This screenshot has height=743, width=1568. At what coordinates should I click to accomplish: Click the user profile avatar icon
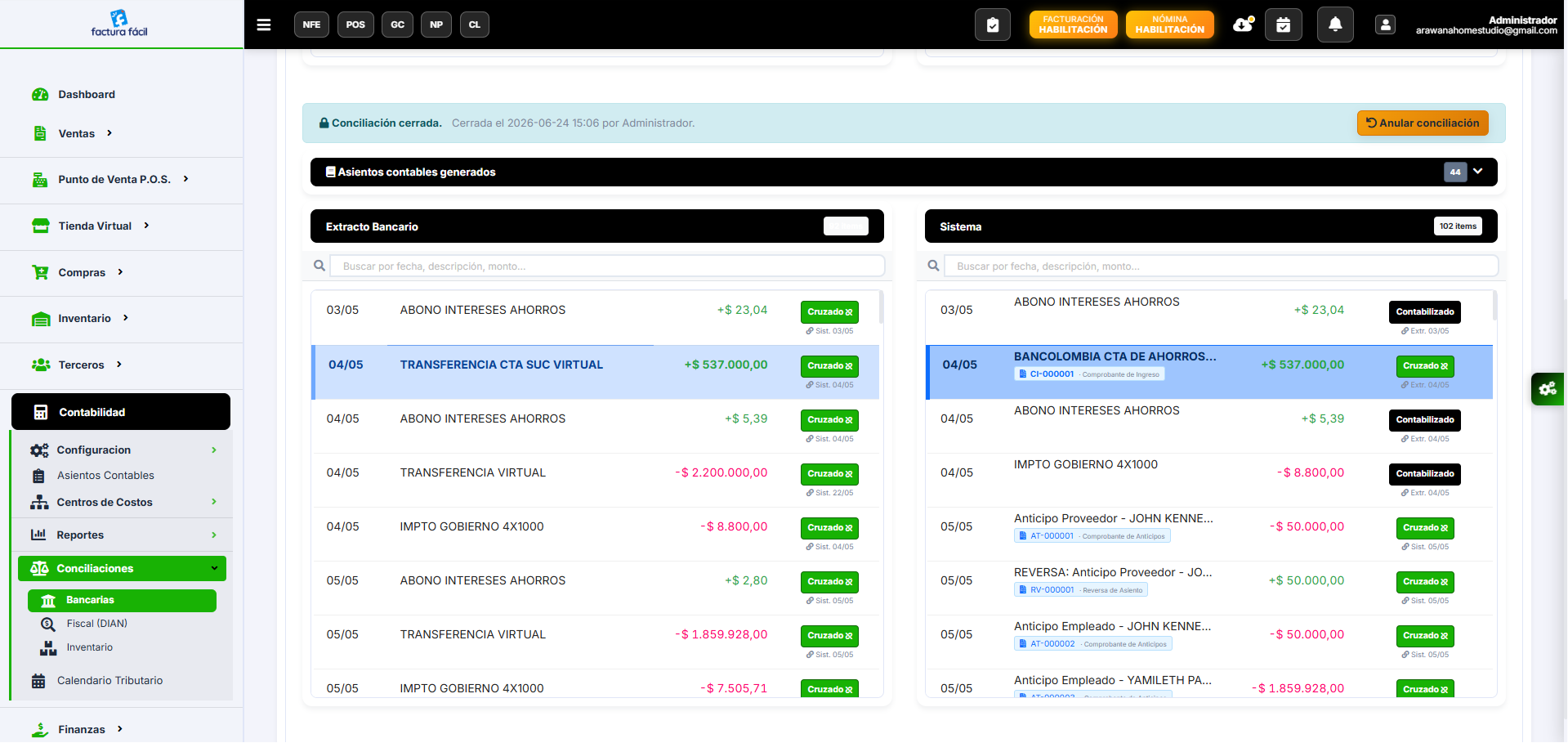coord(1385,25)
